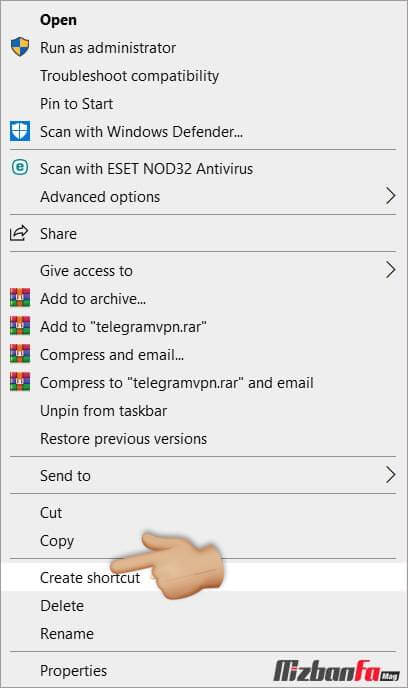Expand the Send to submenu arrow
The image size is (408, 688).
(390, 475)
